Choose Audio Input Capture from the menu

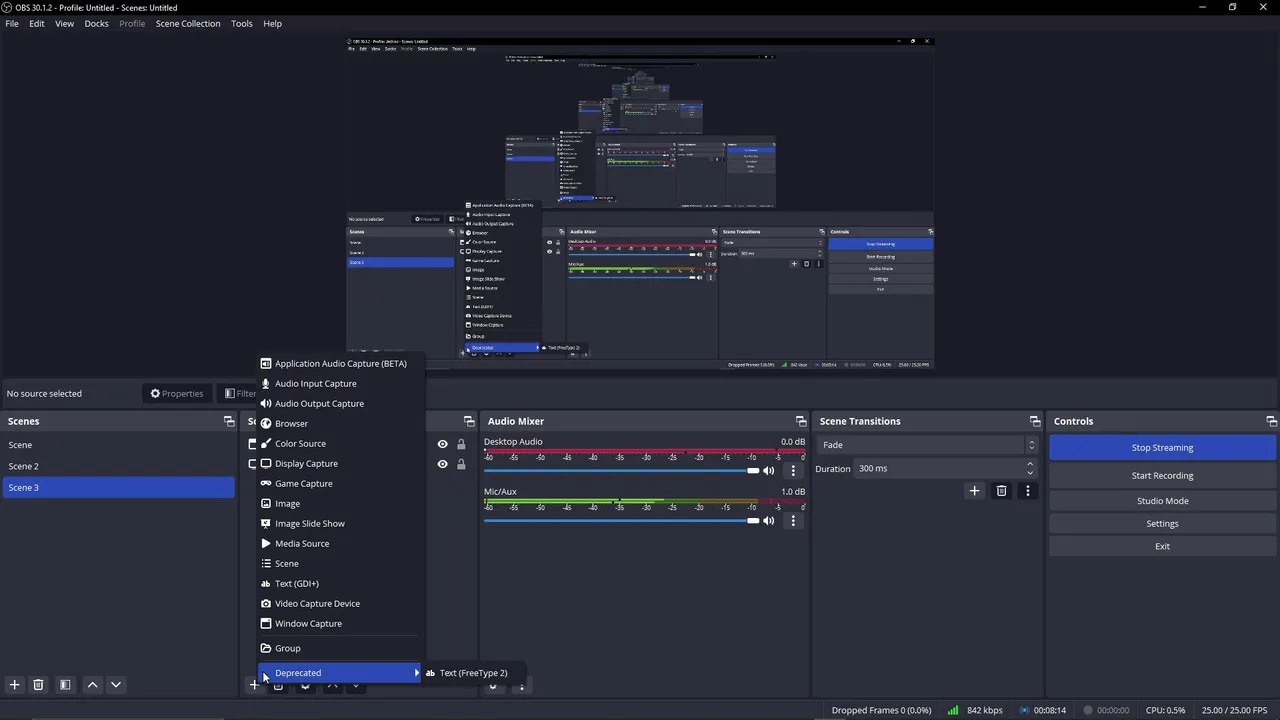340,384
